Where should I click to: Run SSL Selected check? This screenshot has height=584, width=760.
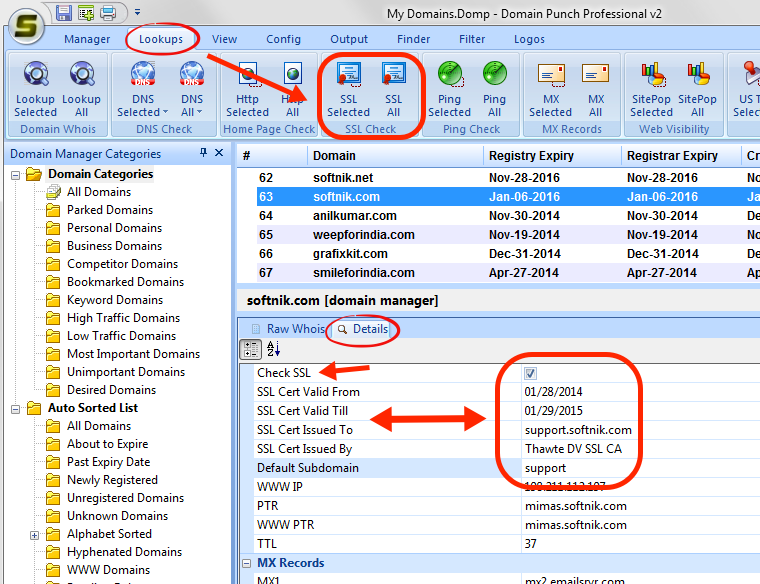tap(348, 89)
